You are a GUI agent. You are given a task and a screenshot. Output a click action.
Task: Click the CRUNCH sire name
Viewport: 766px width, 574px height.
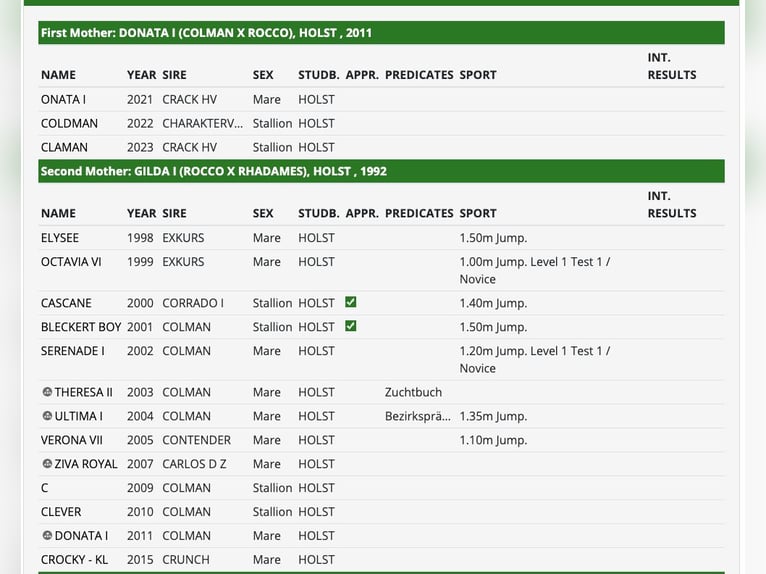coord(186,560)
